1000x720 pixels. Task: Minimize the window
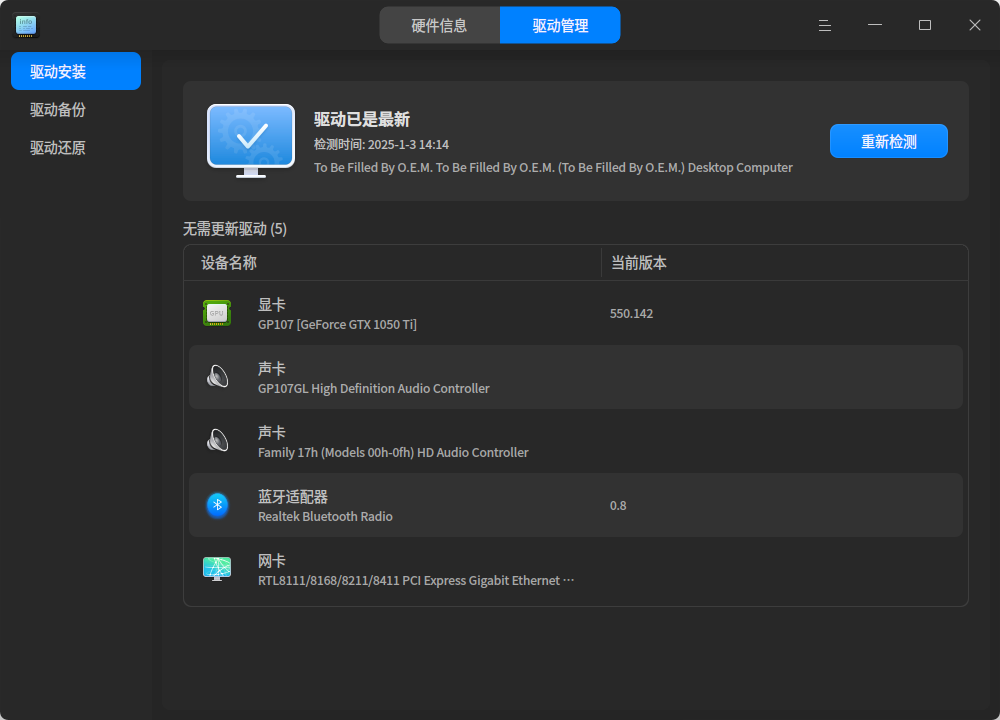click(875, 26)
